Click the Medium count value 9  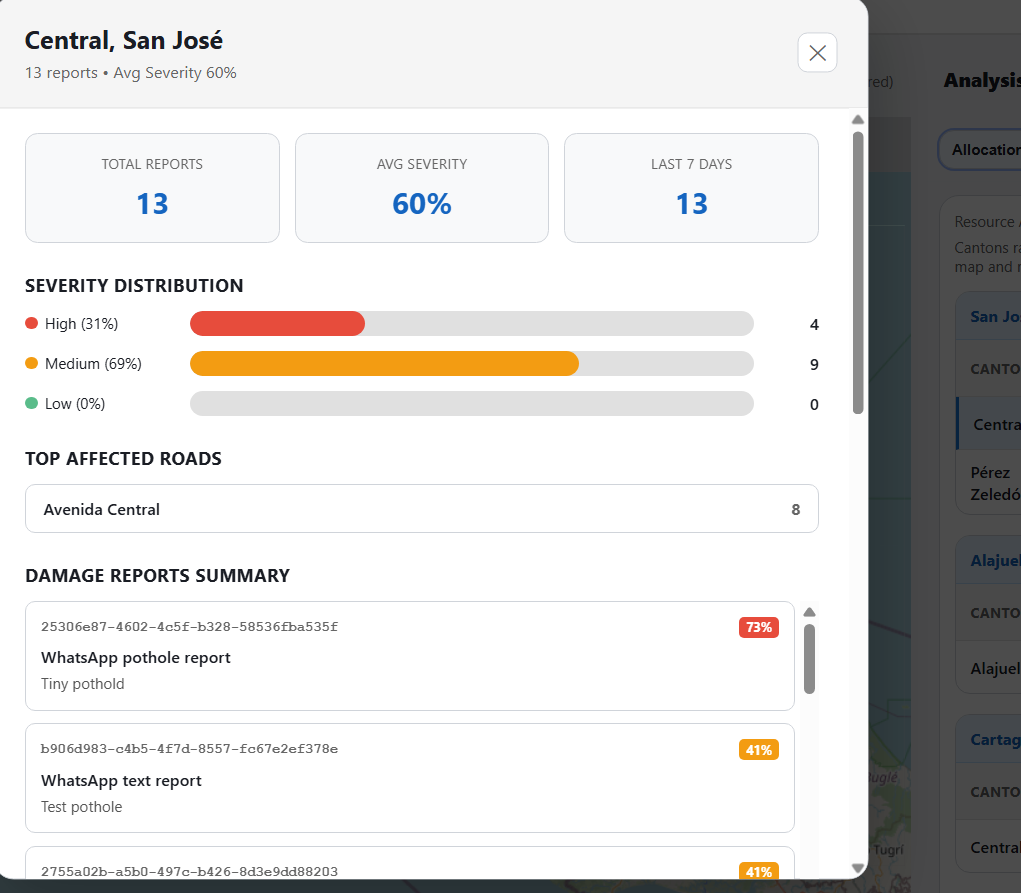[814, 365]
